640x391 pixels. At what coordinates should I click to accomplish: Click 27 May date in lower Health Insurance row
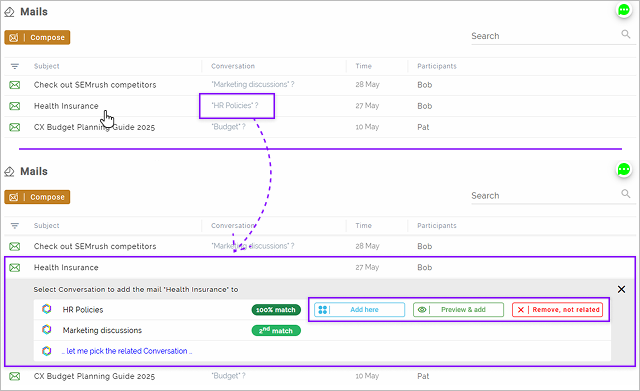(x=367, y=267)
